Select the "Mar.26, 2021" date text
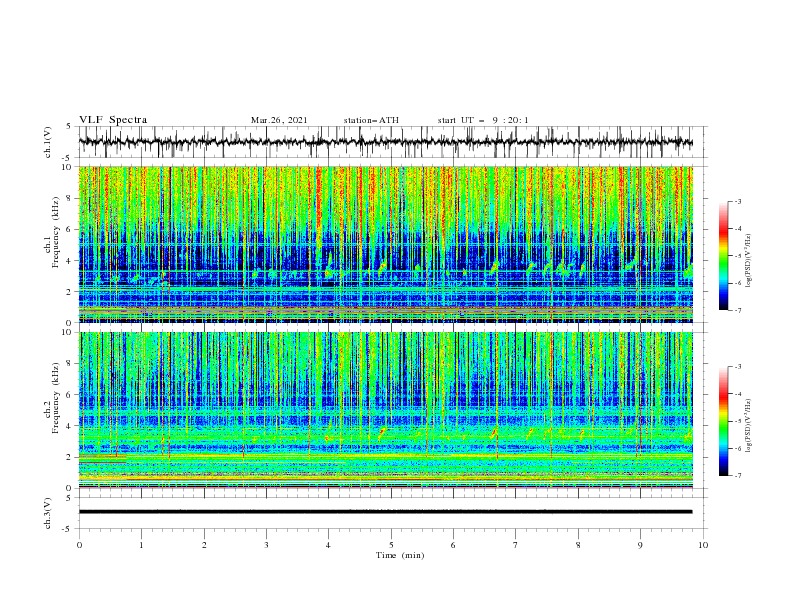Viewport: 792px width, 612px height. click(x=279, y=120)
